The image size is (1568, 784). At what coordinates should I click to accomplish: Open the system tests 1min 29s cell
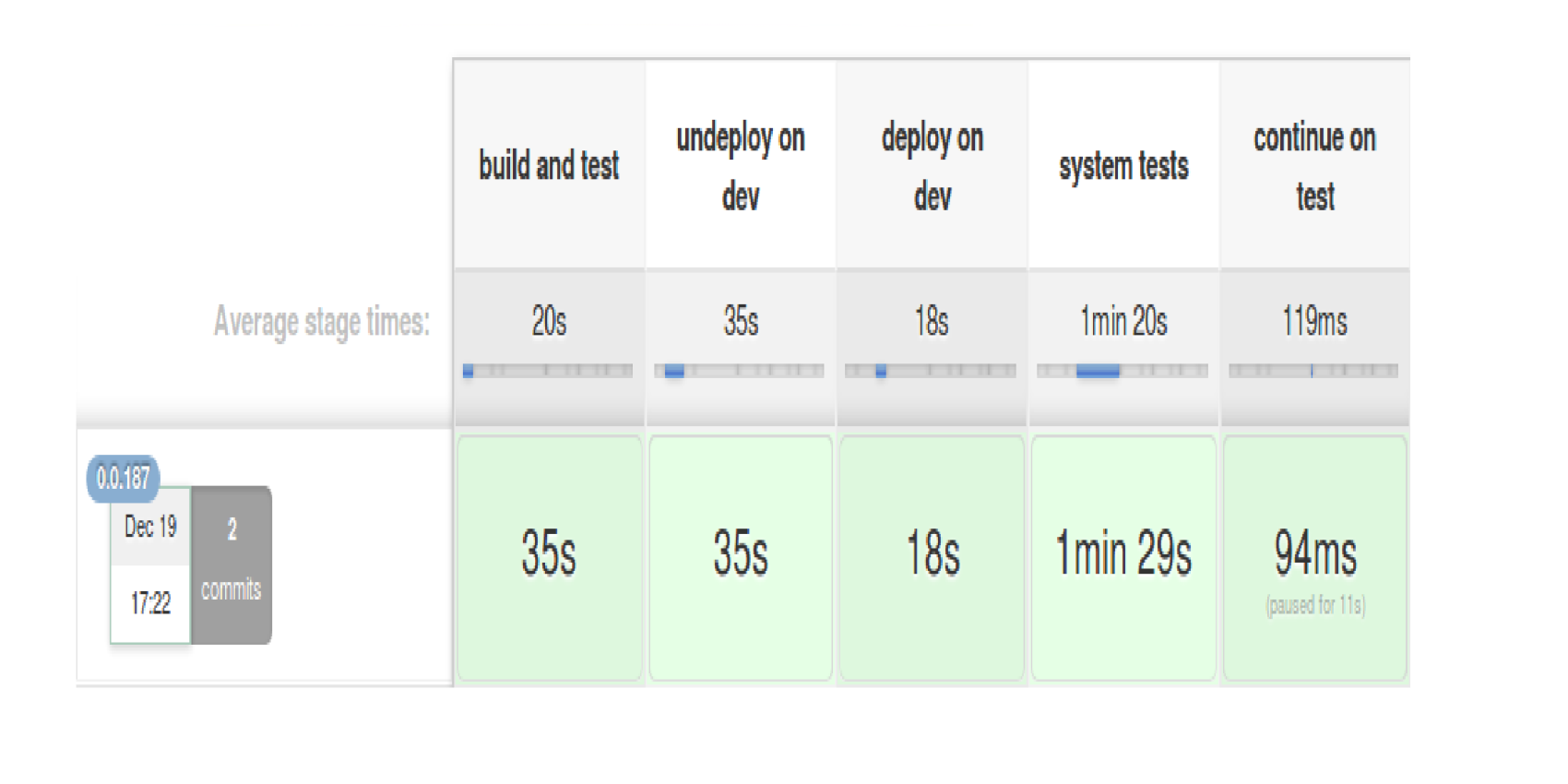pyautogui.click(x=1123, y=558)
